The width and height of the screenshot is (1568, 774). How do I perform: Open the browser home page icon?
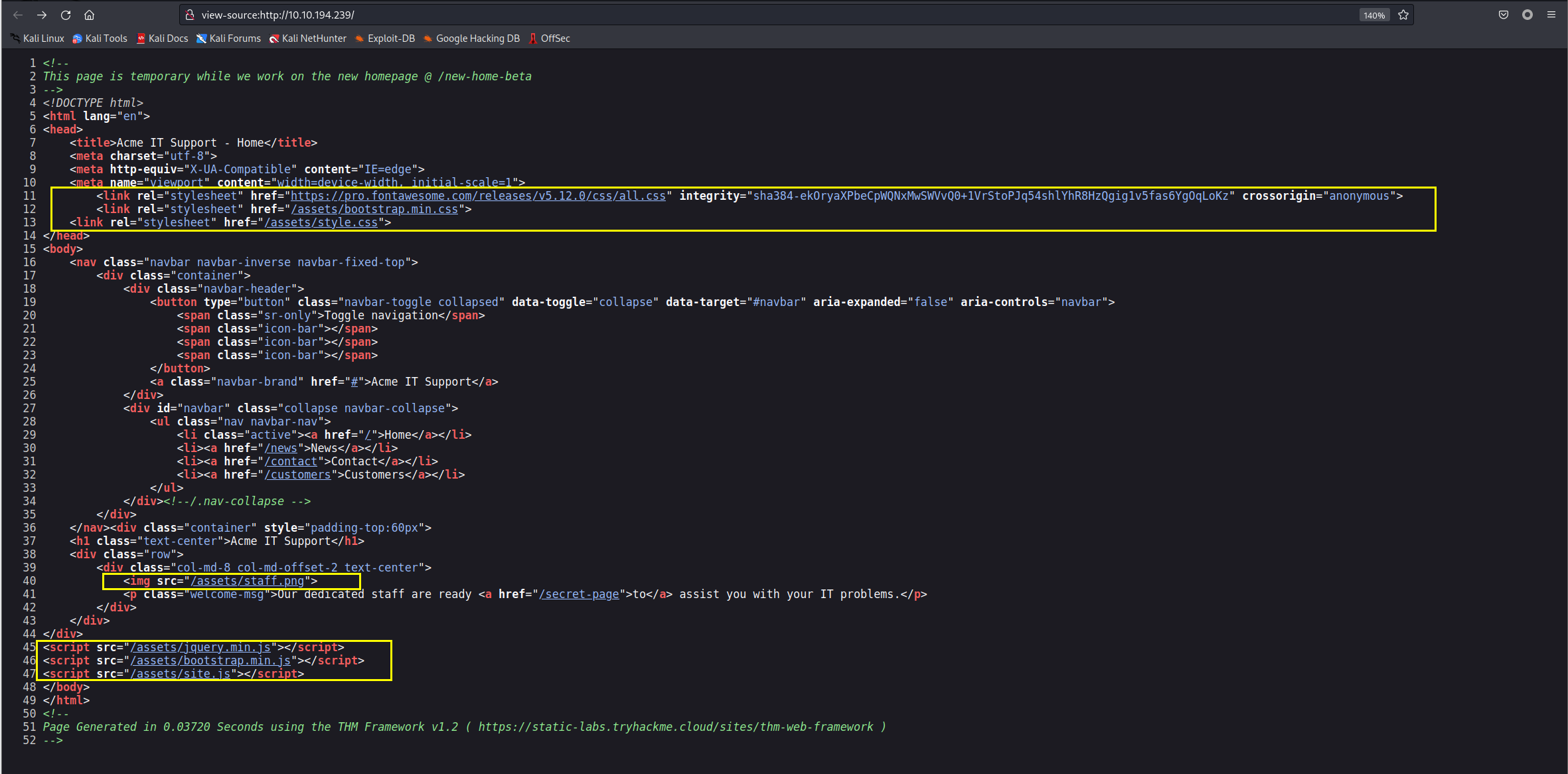90,15
